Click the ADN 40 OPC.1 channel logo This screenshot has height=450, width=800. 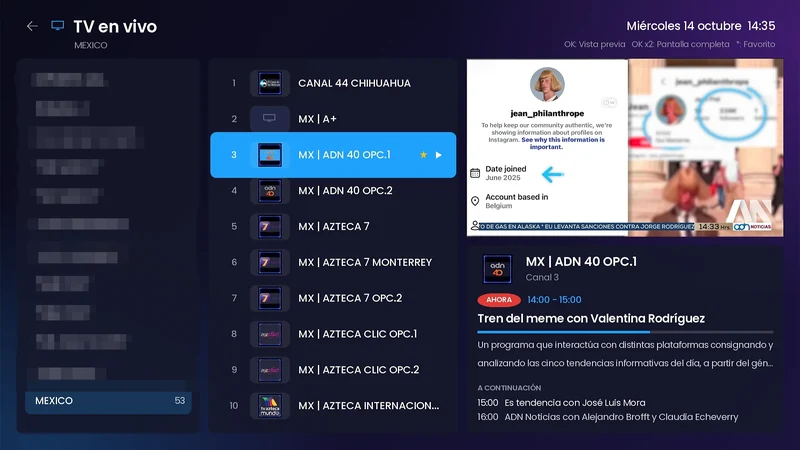click(269, 155)
